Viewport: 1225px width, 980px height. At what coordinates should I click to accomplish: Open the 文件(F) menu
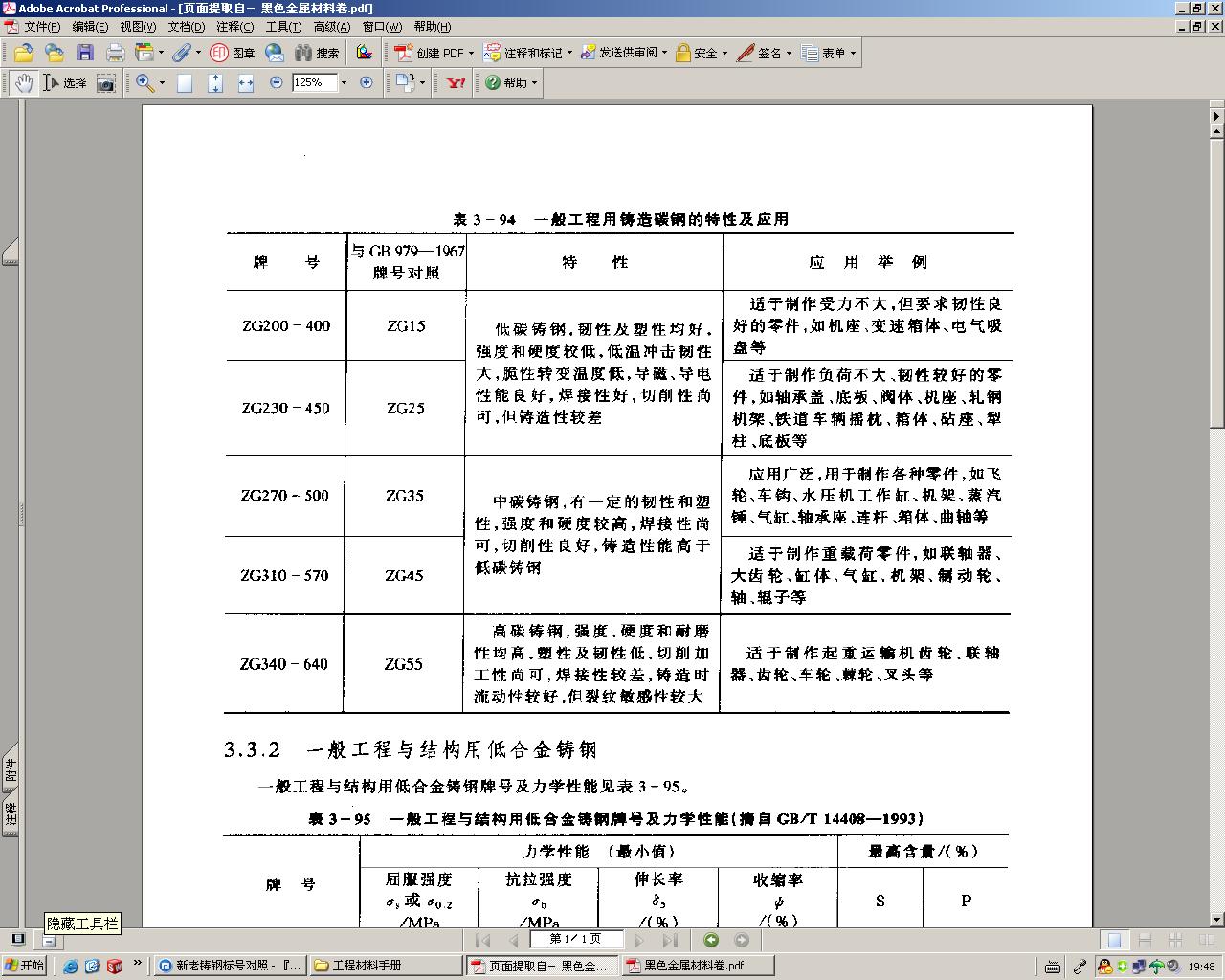42,27
